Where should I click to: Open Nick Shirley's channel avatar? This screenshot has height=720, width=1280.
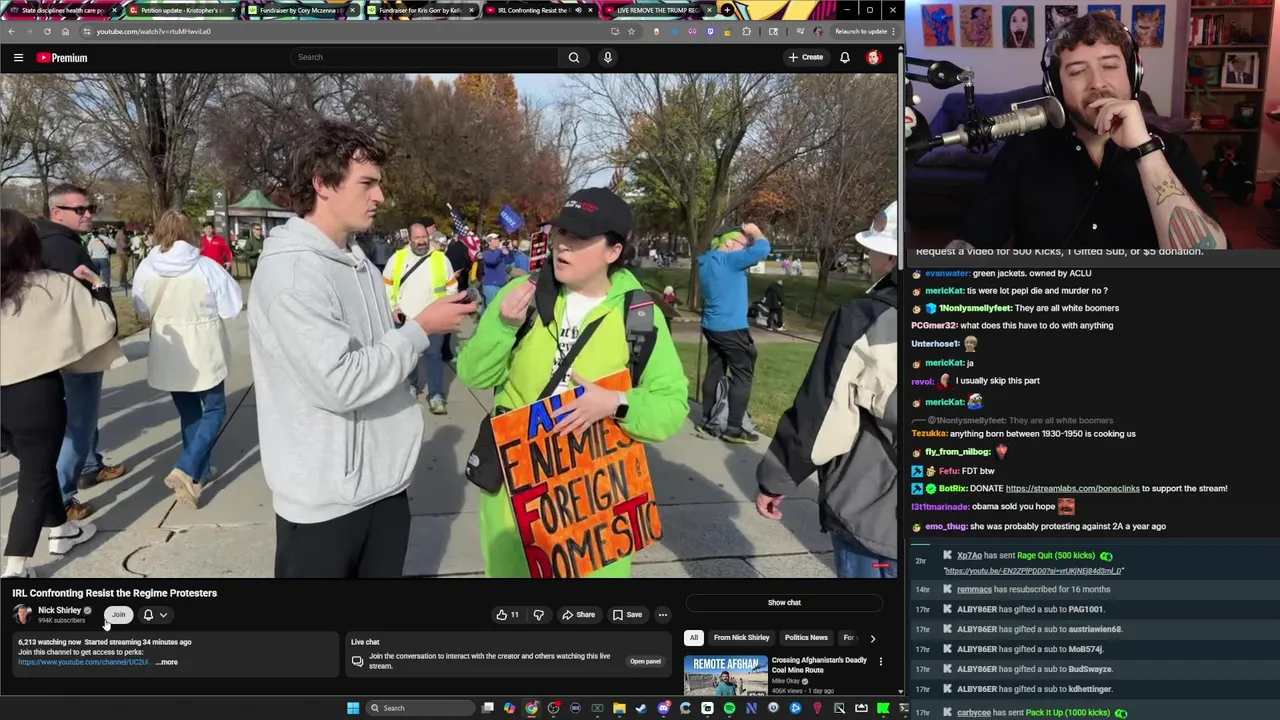pyautogui.click(x=22, y=614)
